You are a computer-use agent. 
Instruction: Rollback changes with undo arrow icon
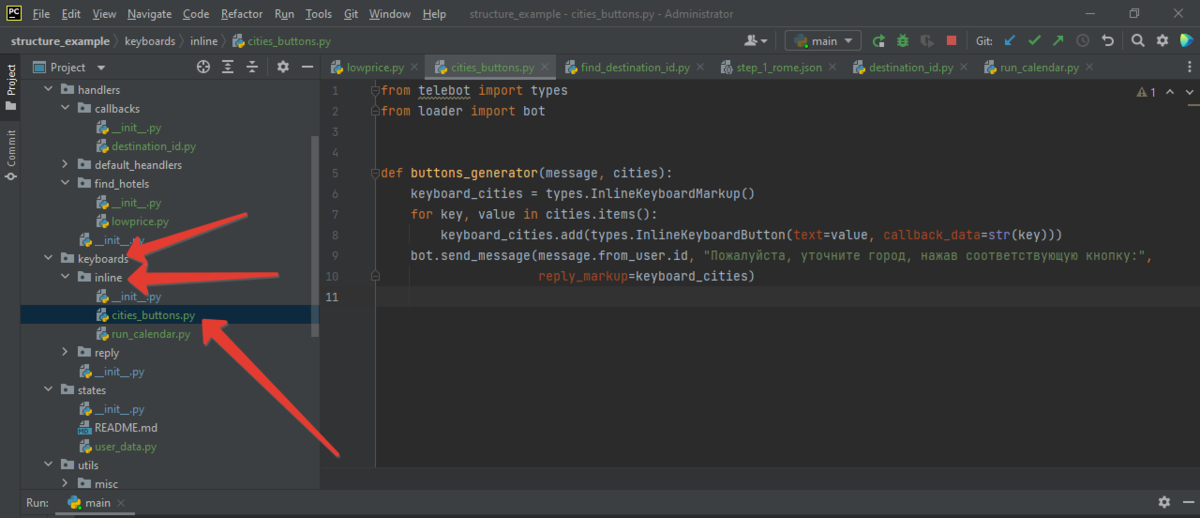(1107, 41)
